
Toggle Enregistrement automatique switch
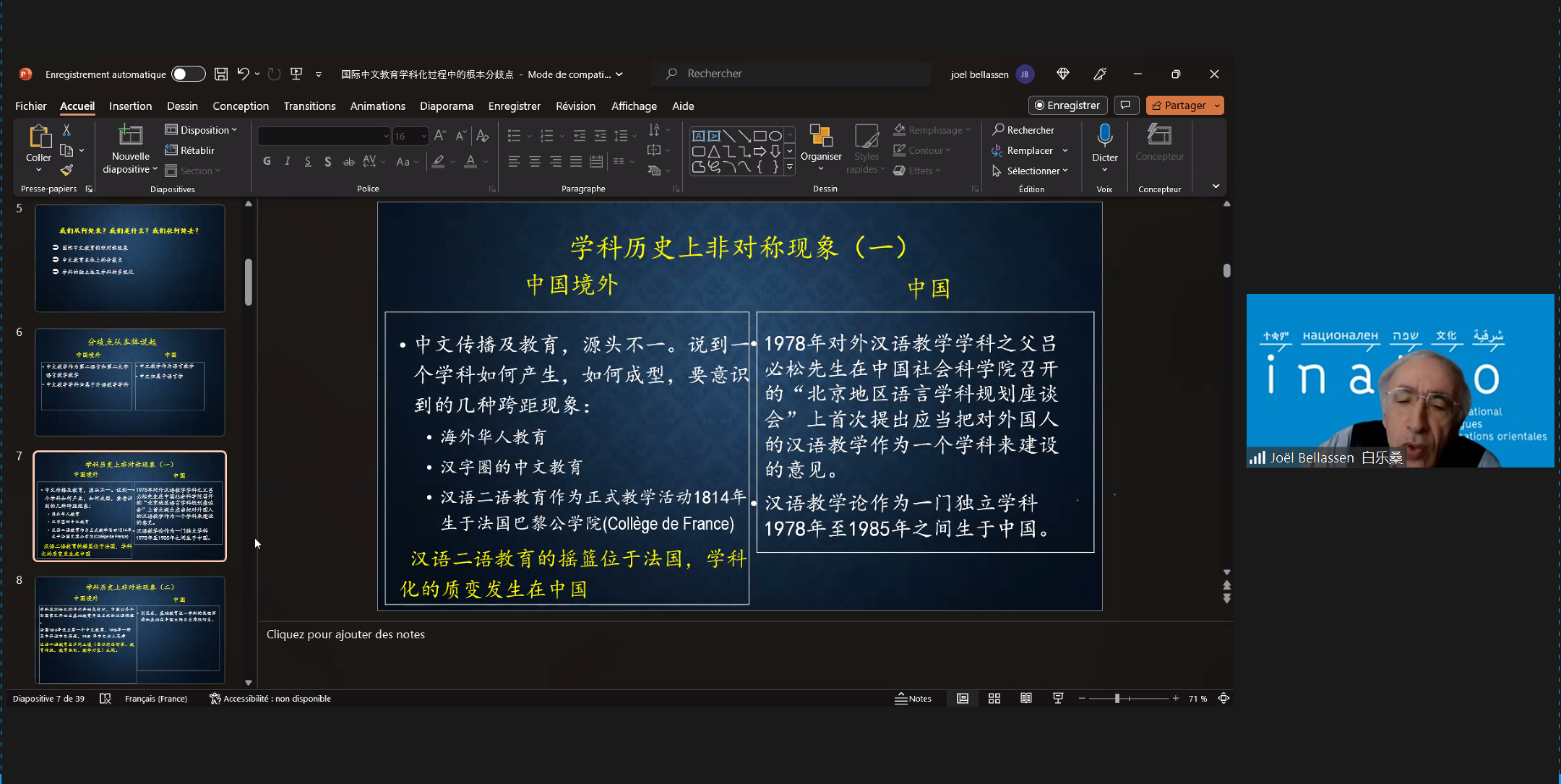pos(188,74)
